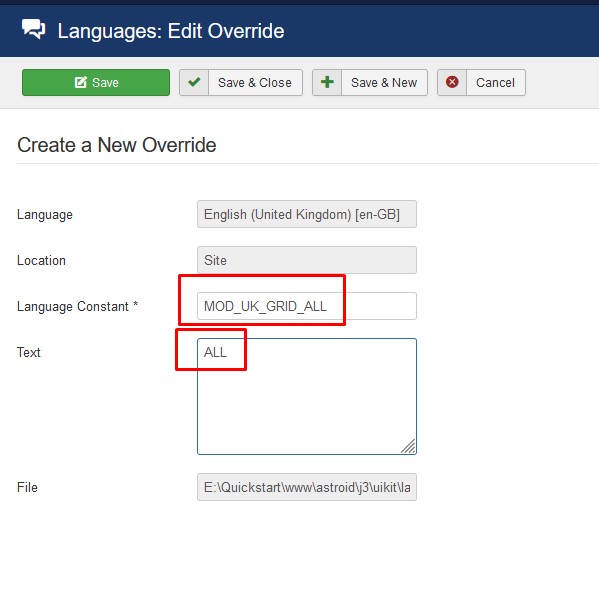Click inside the Text textarea
The image size is (599, 613).
(x=307, y=396)
